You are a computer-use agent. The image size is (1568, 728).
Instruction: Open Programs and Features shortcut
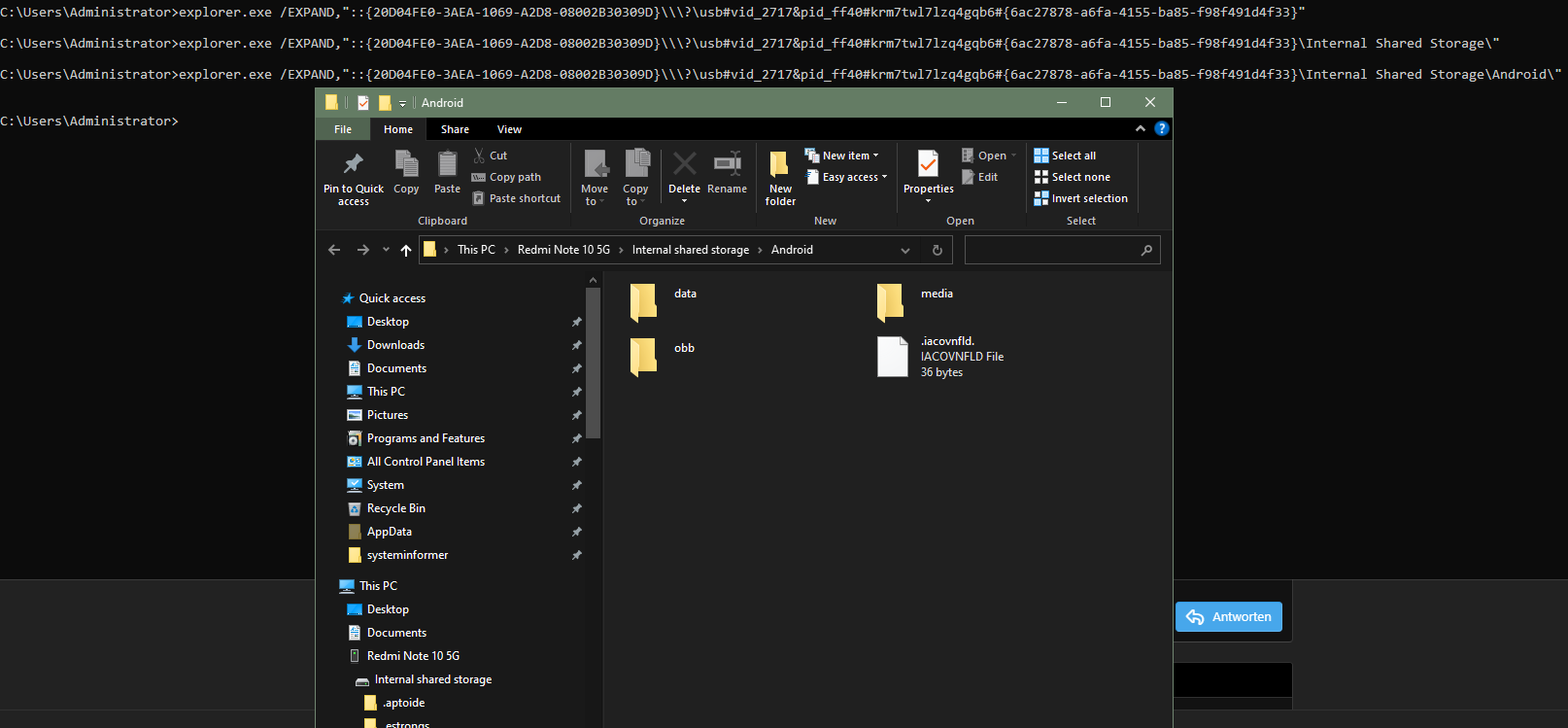(426, 438)
